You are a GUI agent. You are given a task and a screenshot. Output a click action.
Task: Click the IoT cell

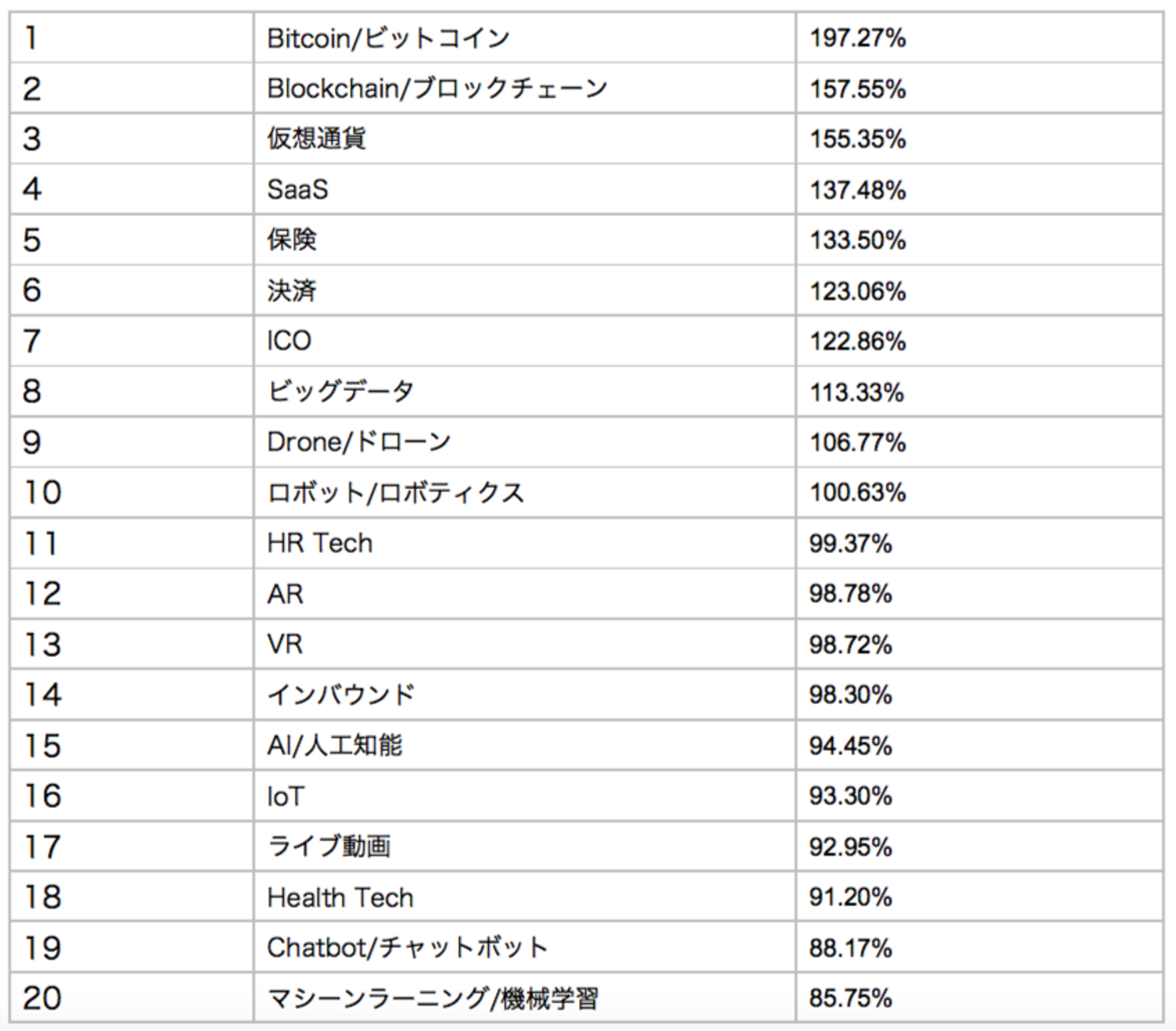[x=285, y=796]
